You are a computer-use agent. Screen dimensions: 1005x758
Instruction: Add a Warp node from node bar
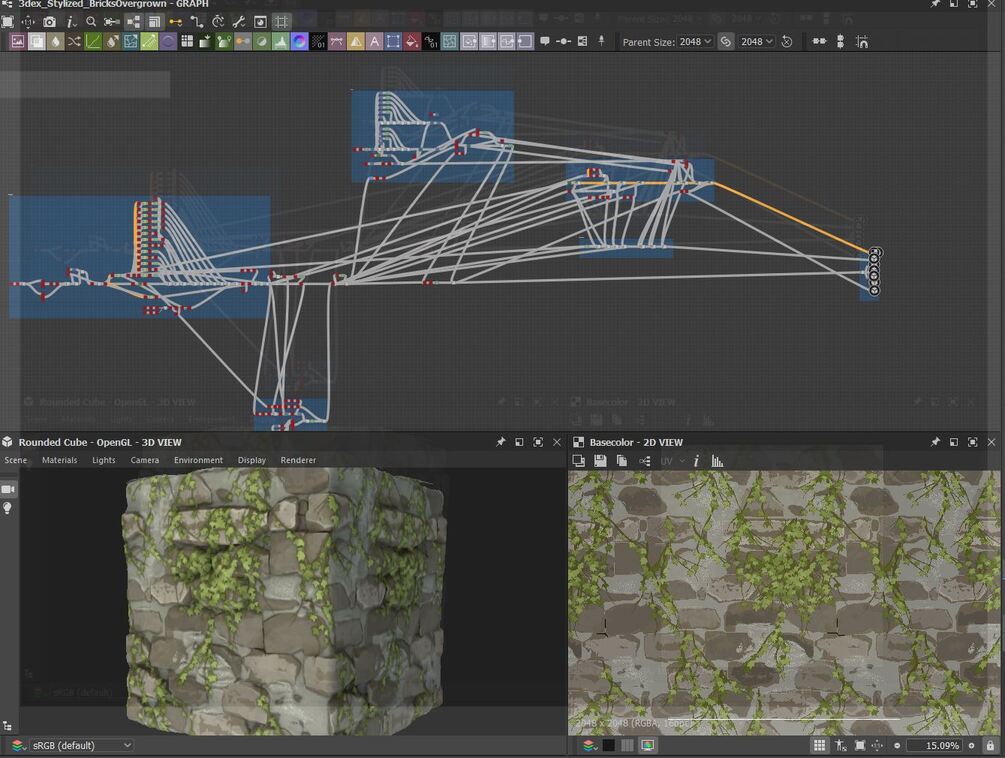coord(450,42)
